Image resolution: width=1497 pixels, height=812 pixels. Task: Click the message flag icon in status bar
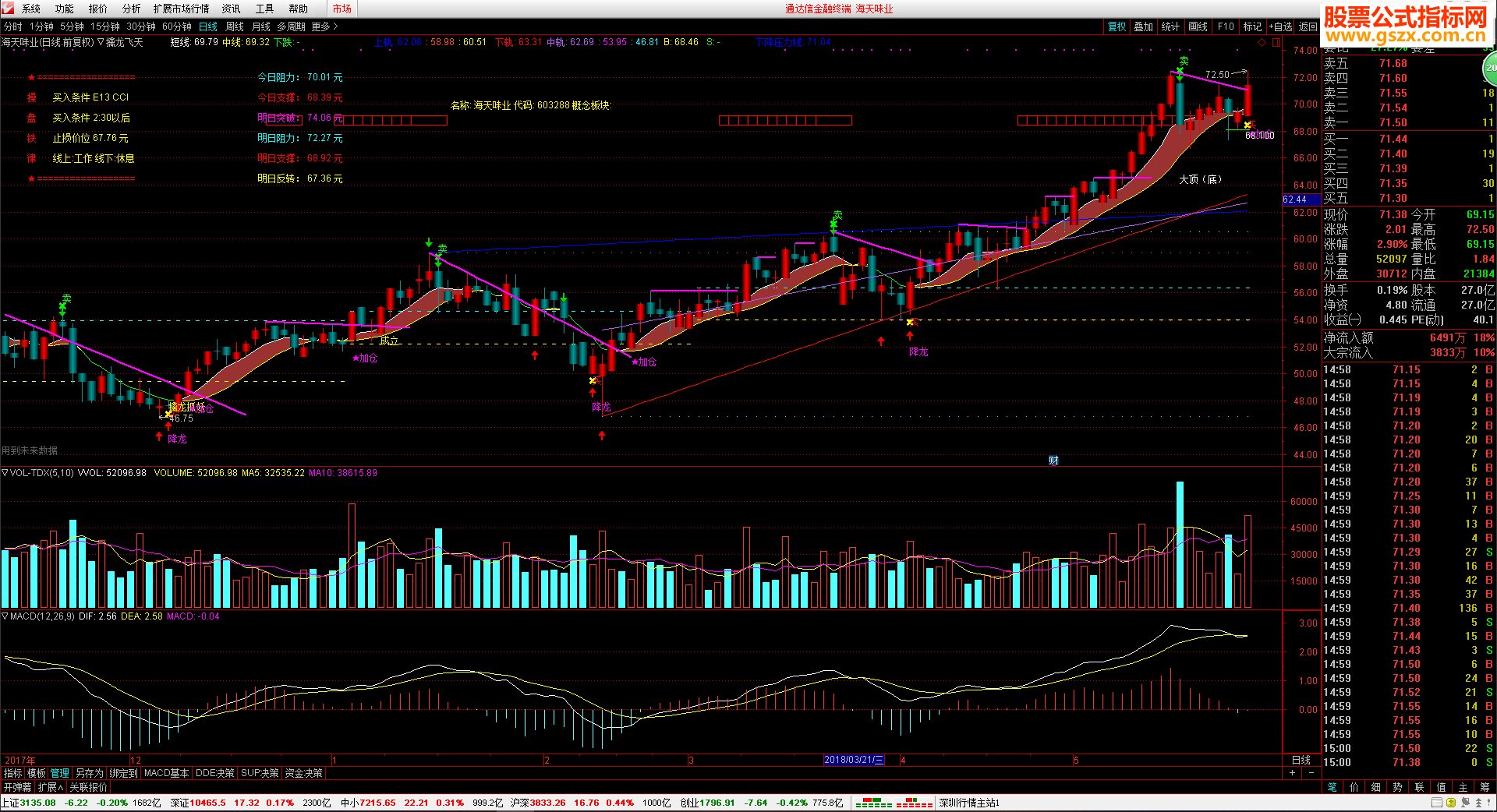tap(1465, 803)
